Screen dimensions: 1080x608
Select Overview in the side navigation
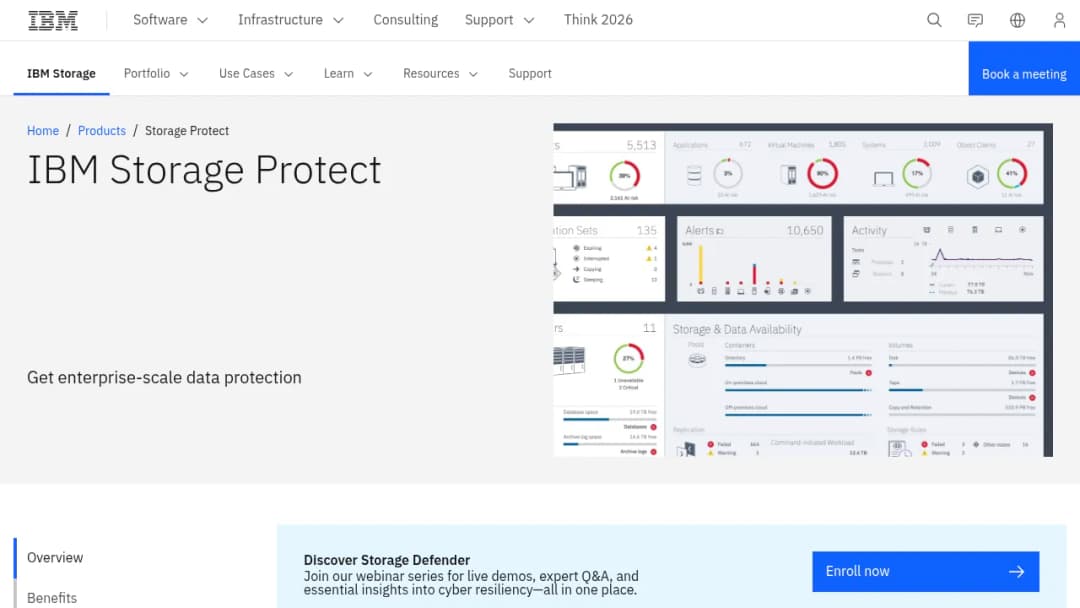point(55,558)
